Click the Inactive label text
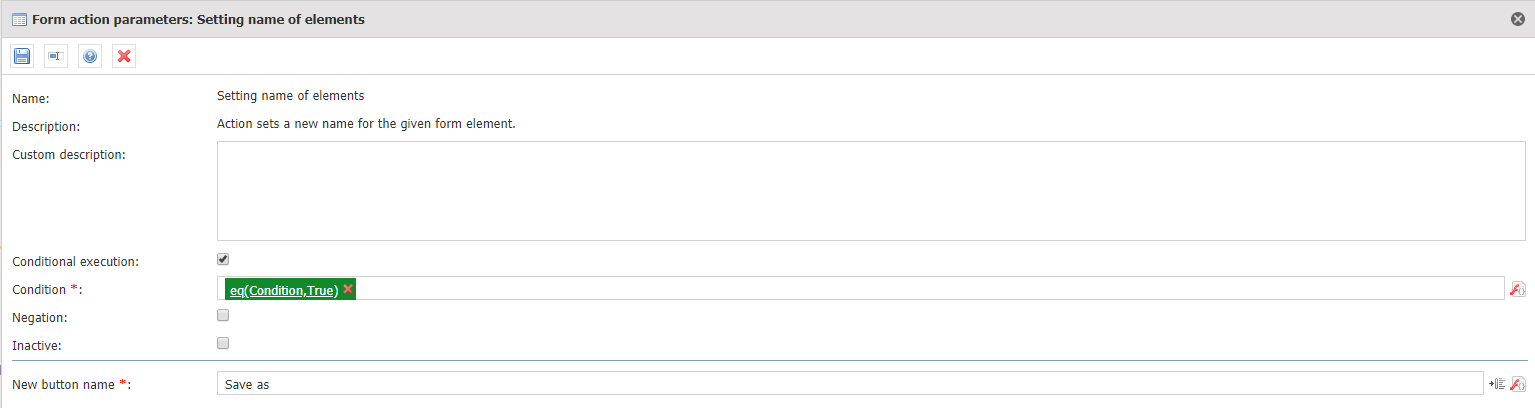This screenshot has width=1535, height=408. (x=36, y=346)
